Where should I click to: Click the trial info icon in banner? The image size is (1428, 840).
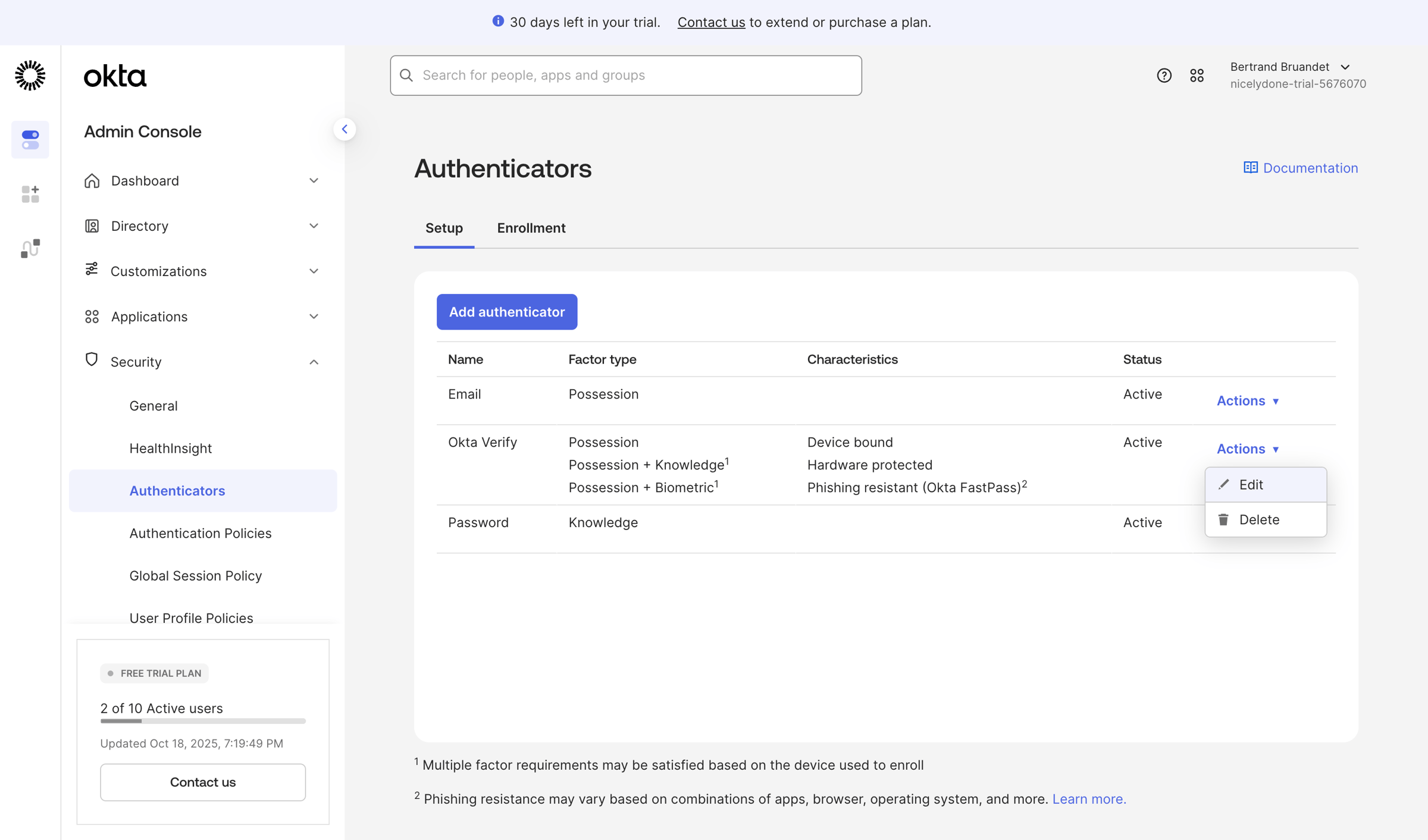(498, 21)
